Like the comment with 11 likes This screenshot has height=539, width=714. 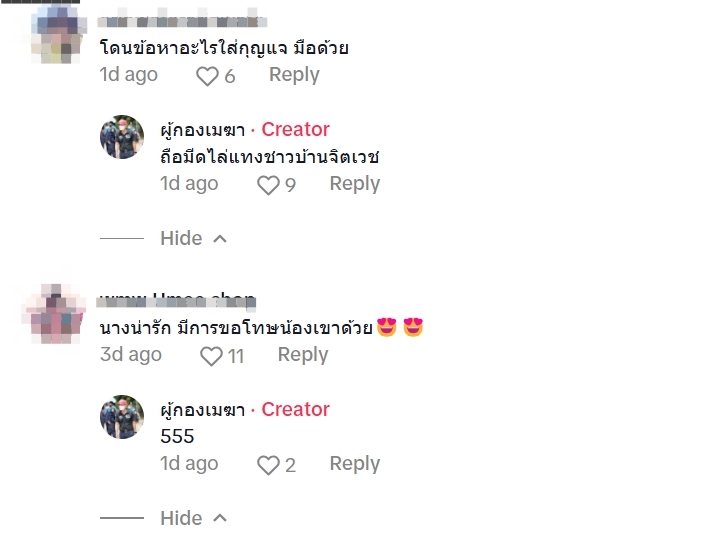pos(211,356)
